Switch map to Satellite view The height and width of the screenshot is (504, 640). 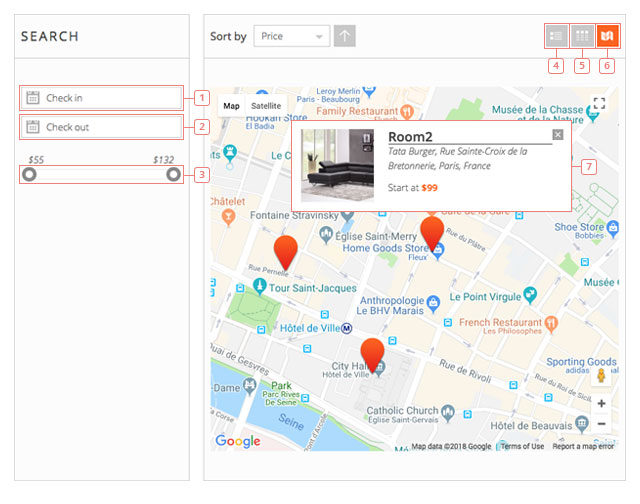tap(266, 106)
